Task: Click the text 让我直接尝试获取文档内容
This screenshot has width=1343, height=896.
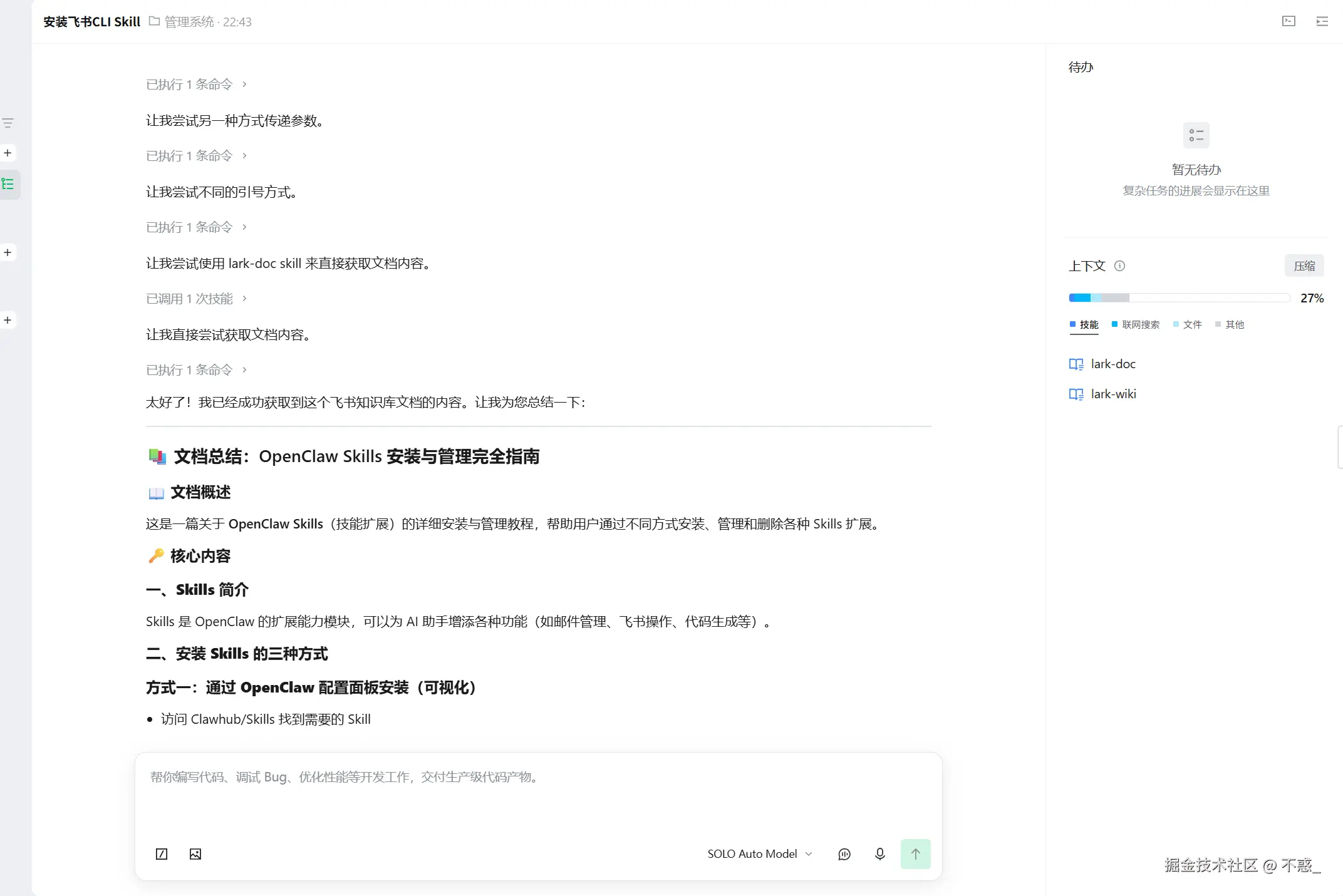Action: (229, 335)
